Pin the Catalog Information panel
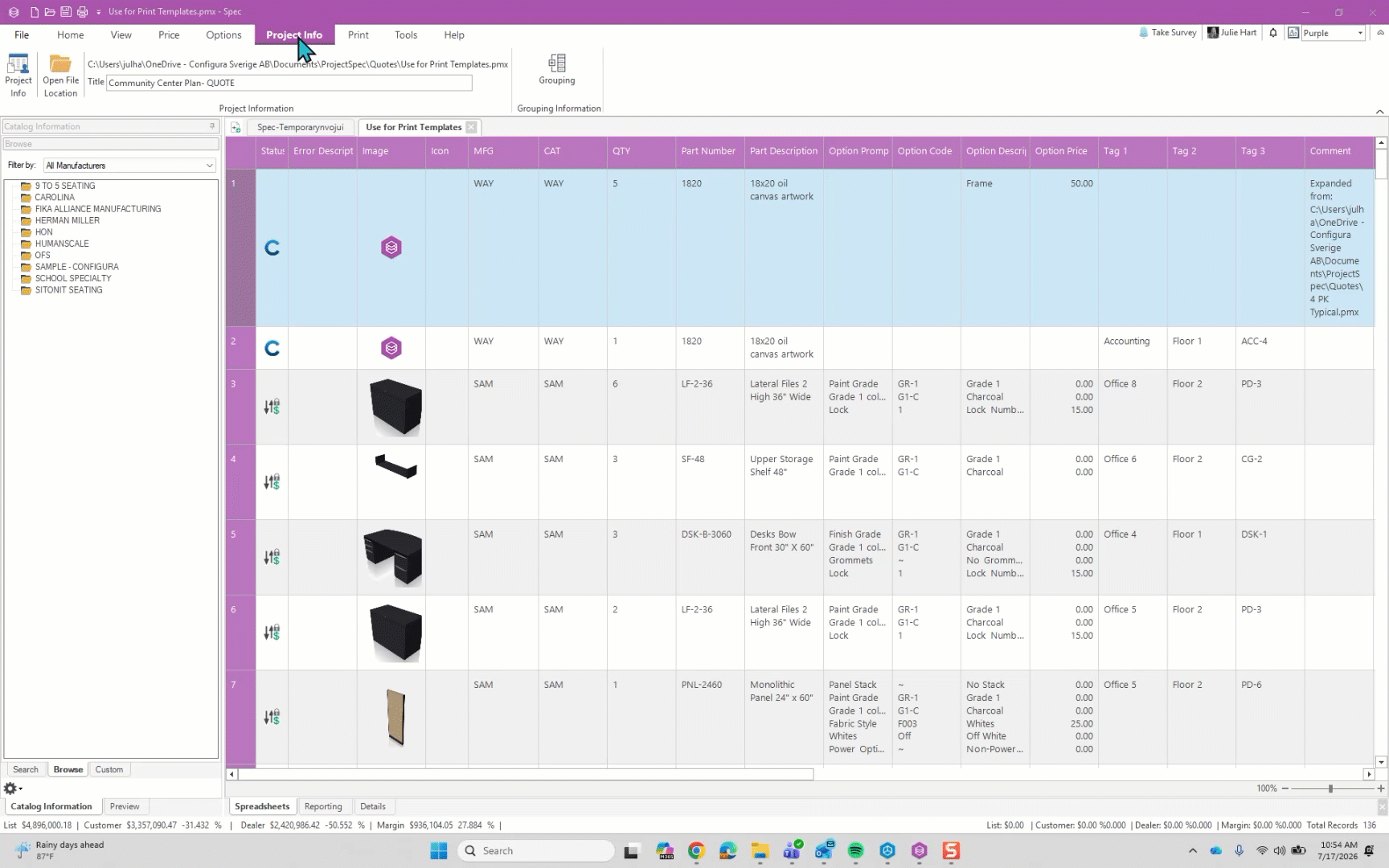Image resolution: width=1389 pixels, height=868 pixels. [x=212, y=126]
